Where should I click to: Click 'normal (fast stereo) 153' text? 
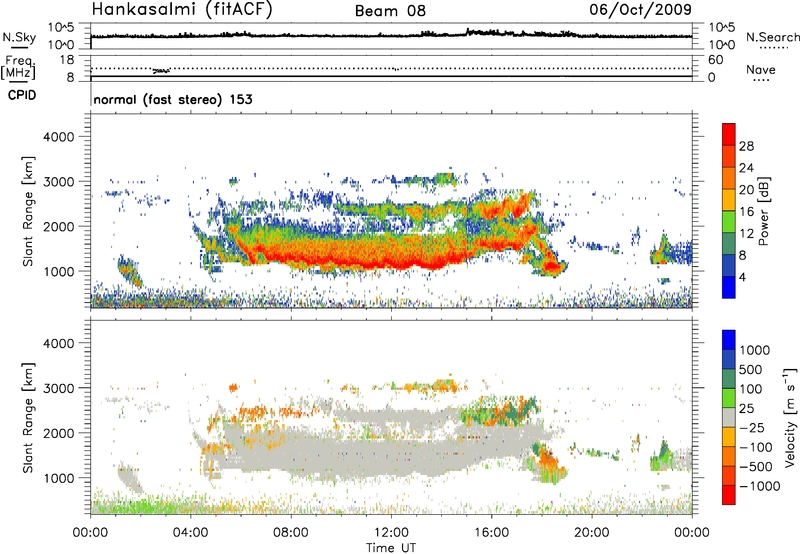pos(173,99)
